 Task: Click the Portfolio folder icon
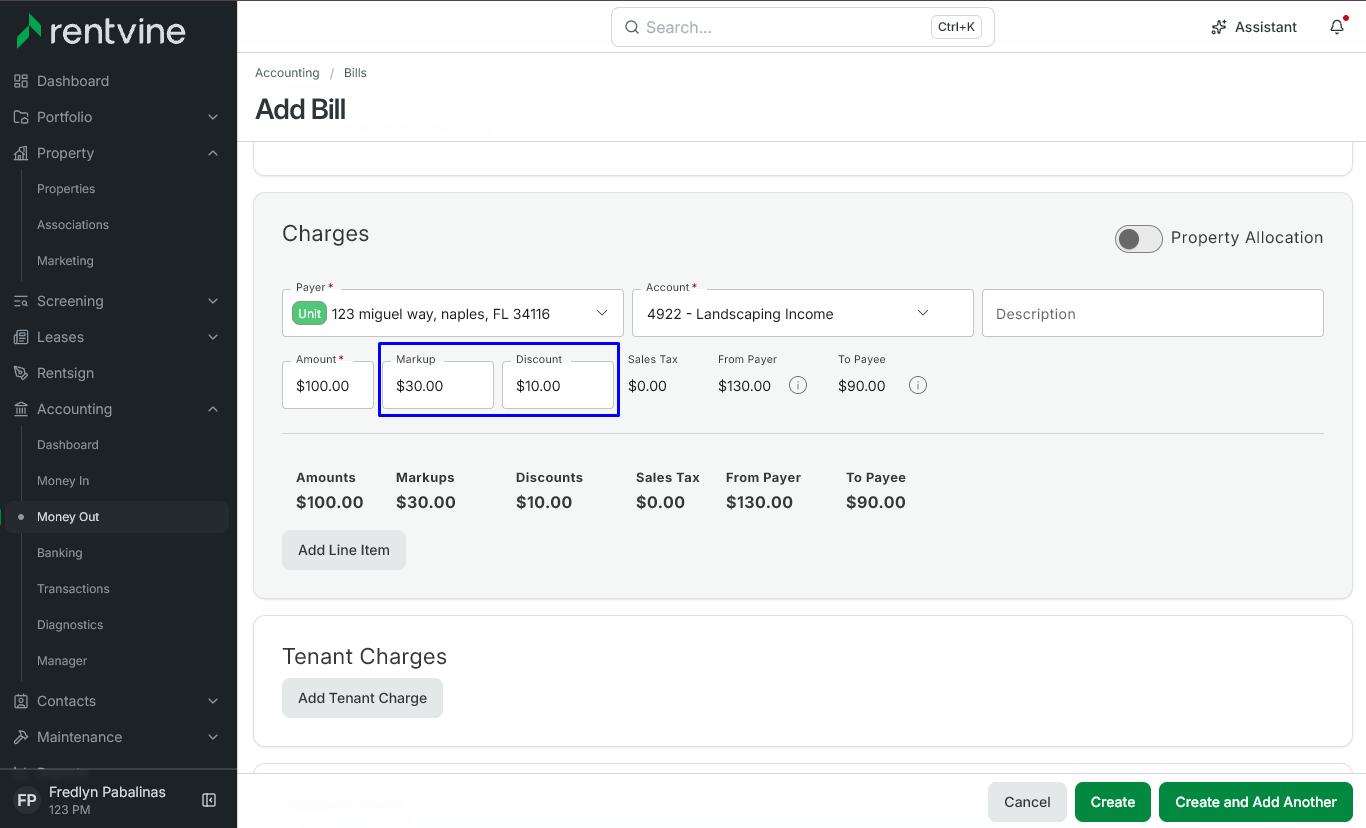pos(21,117)
